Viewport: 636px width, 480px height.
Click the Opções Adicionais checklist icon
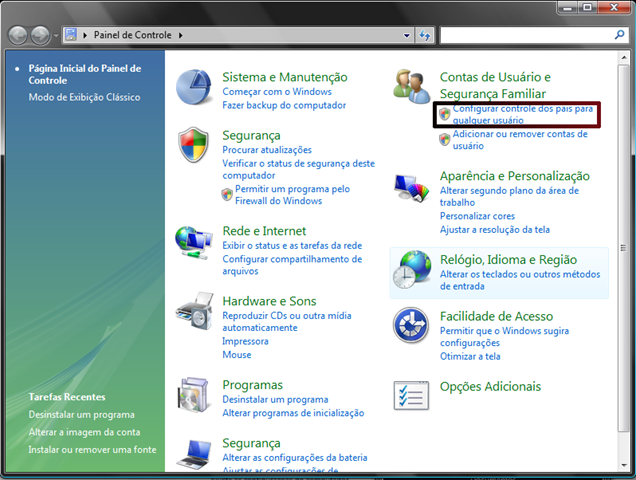[411, 395]
